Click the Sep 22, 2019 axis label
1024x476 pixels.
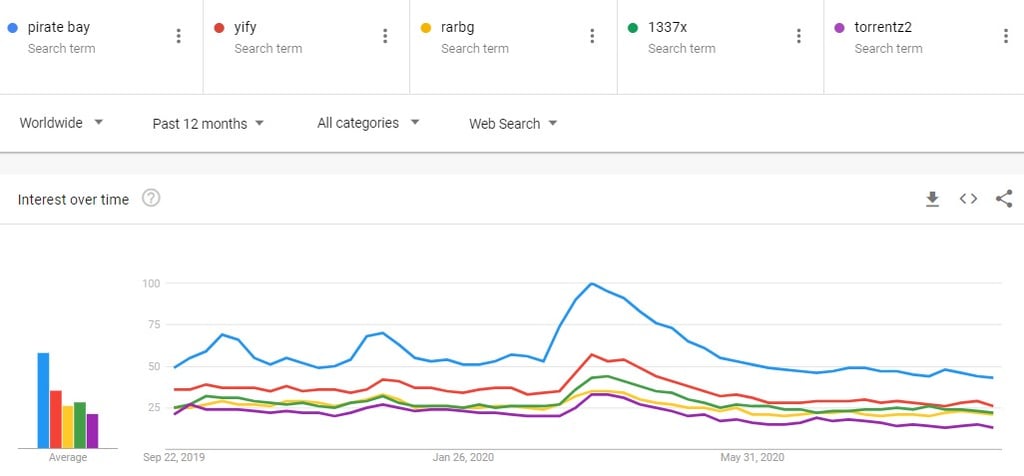[x=174, y=457]
